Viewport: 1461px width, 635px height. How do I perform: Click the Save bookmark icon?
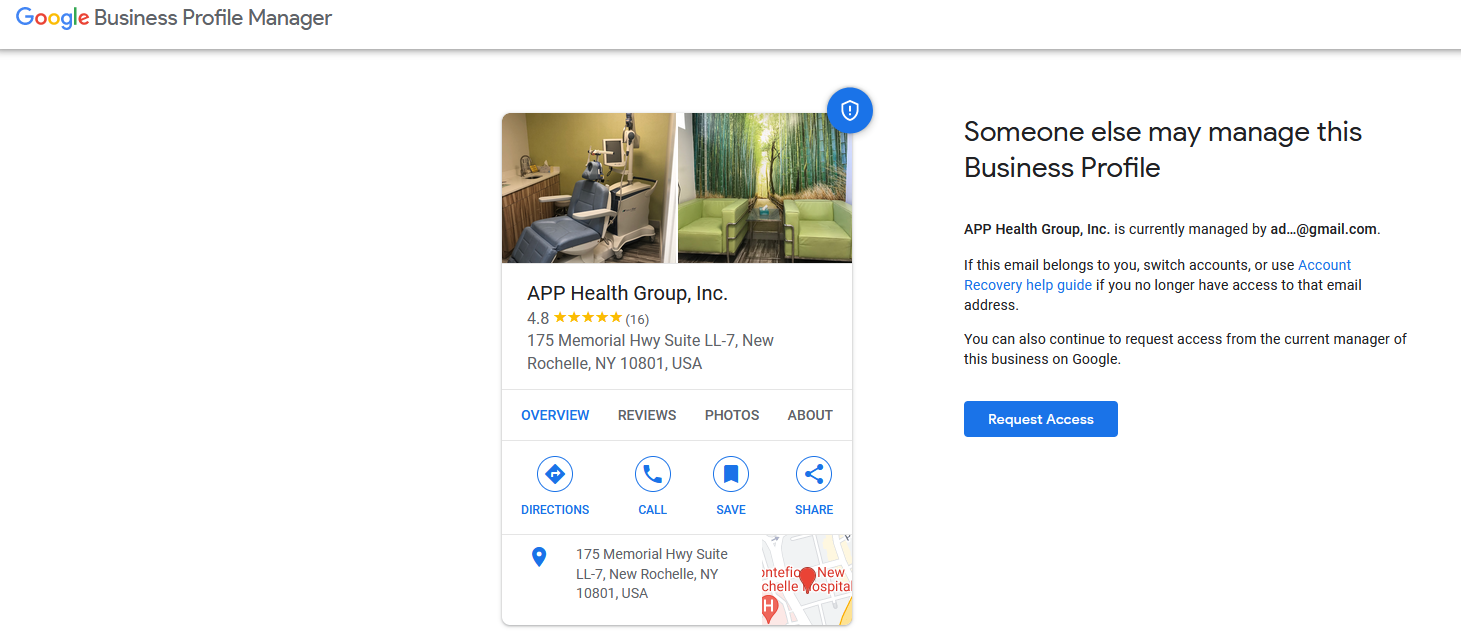click(731, 474)
